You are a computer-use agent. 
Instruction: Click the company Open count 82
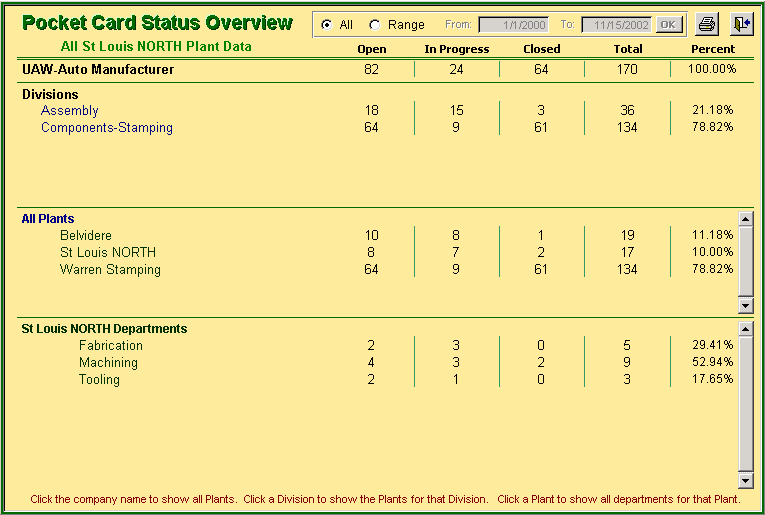[x=371, y=69]
